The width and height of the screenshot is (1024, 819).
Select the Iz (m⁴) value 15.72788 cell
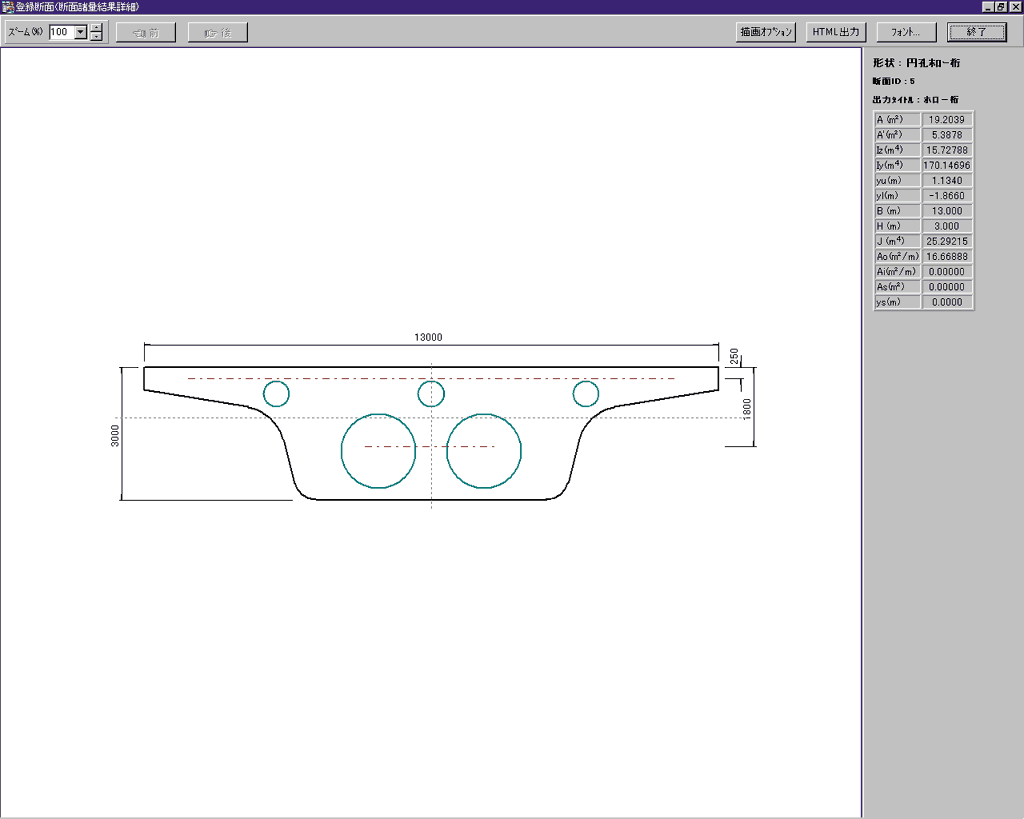click(946, 150)
